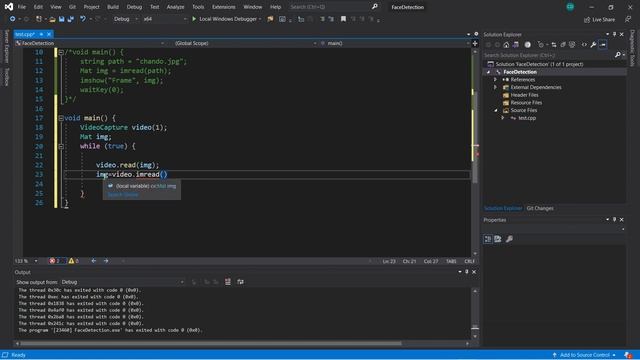Click the Find in Files toolbar icon
The height and width of the screenshot is (360, 640).
(x=270, y=19)
